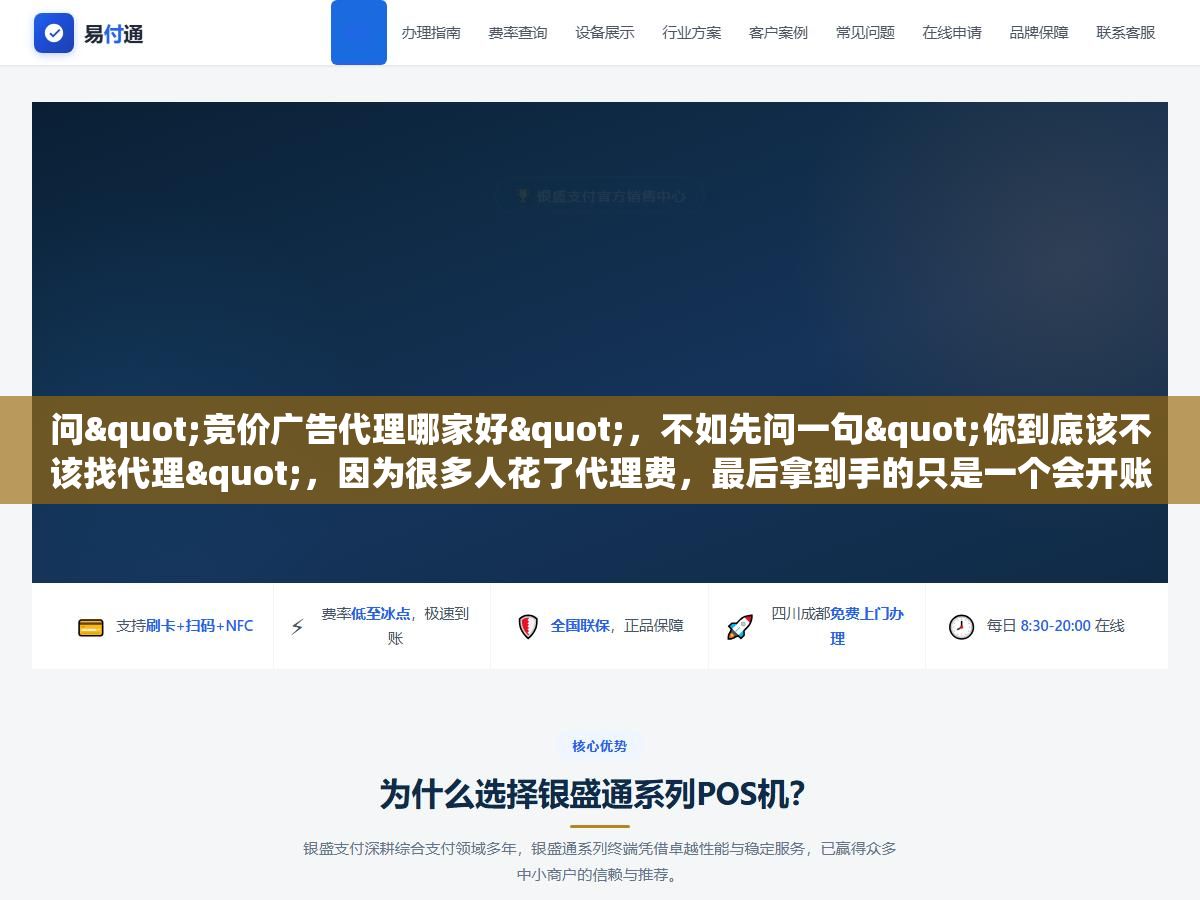Click the 联系客服 nav link
Image resolution: width=1200 pixels, height=900 pixels.
pos(1126,33)
